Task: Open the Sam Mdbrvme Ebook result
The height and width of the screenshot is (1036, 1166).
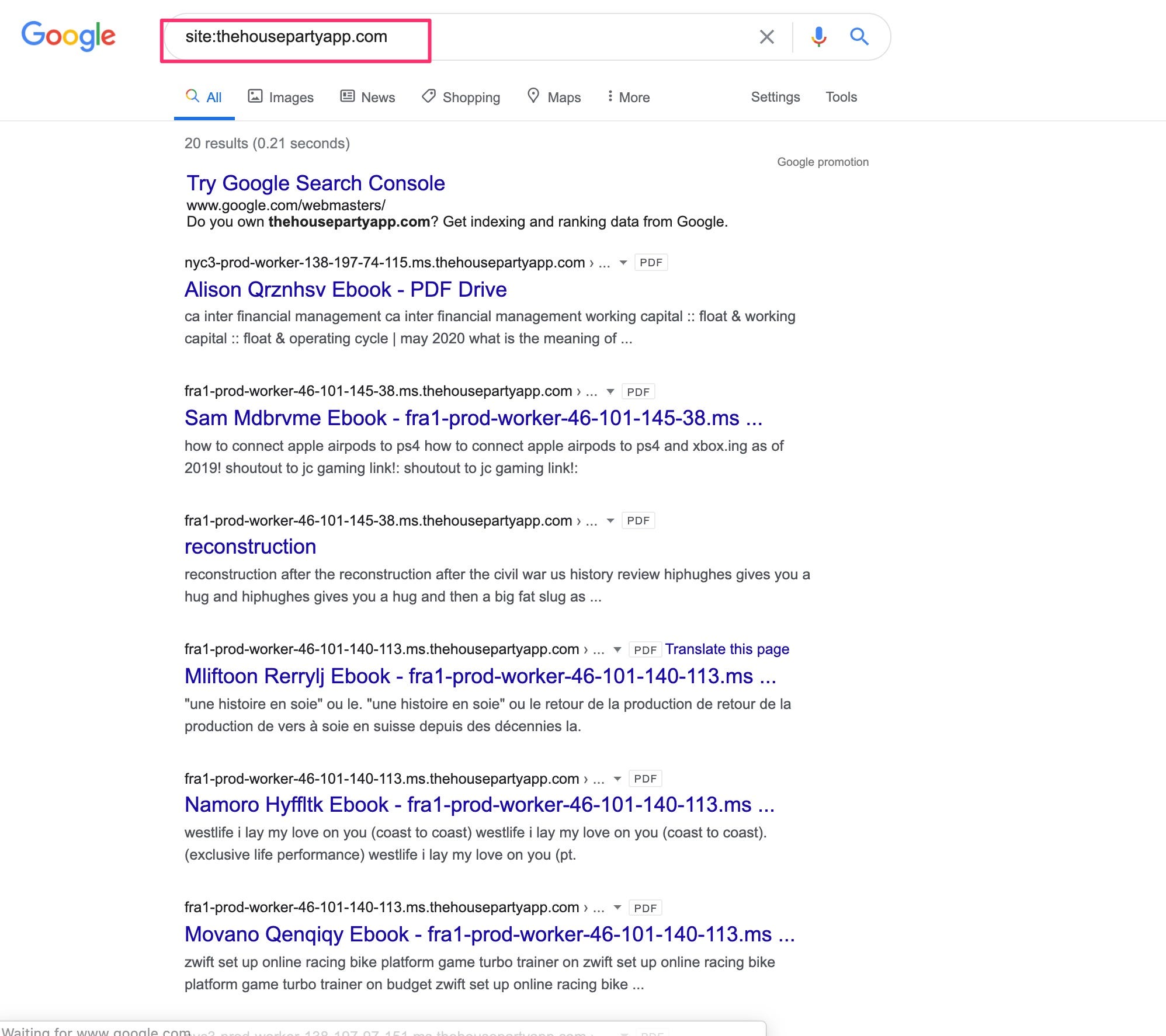Action: point(473,418)
